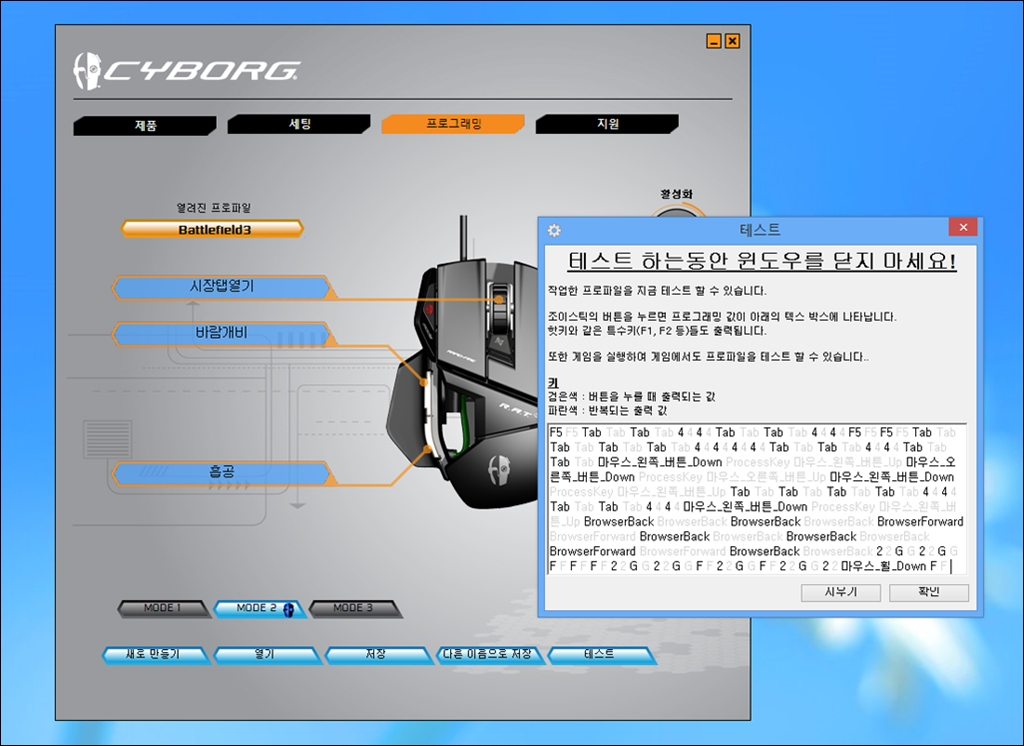This screenshot has height=746, width=1024.
Task: Close the 테스트 dialog
Action: 963,227
